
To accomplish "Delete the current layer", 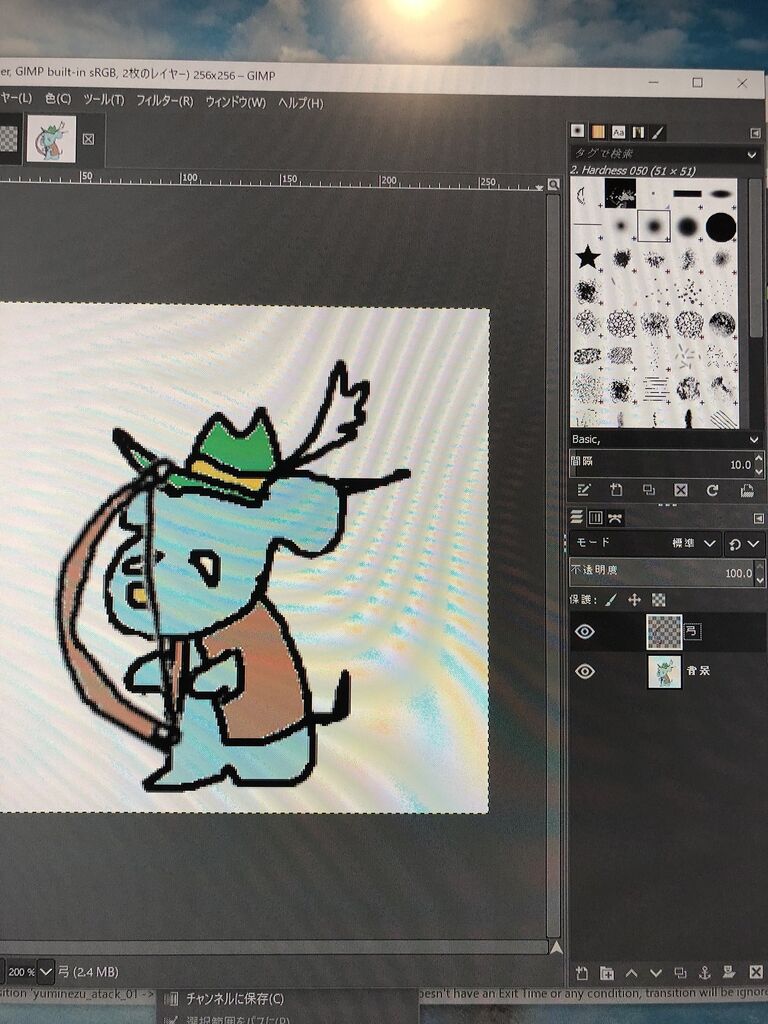I will (x=755, y=972).
